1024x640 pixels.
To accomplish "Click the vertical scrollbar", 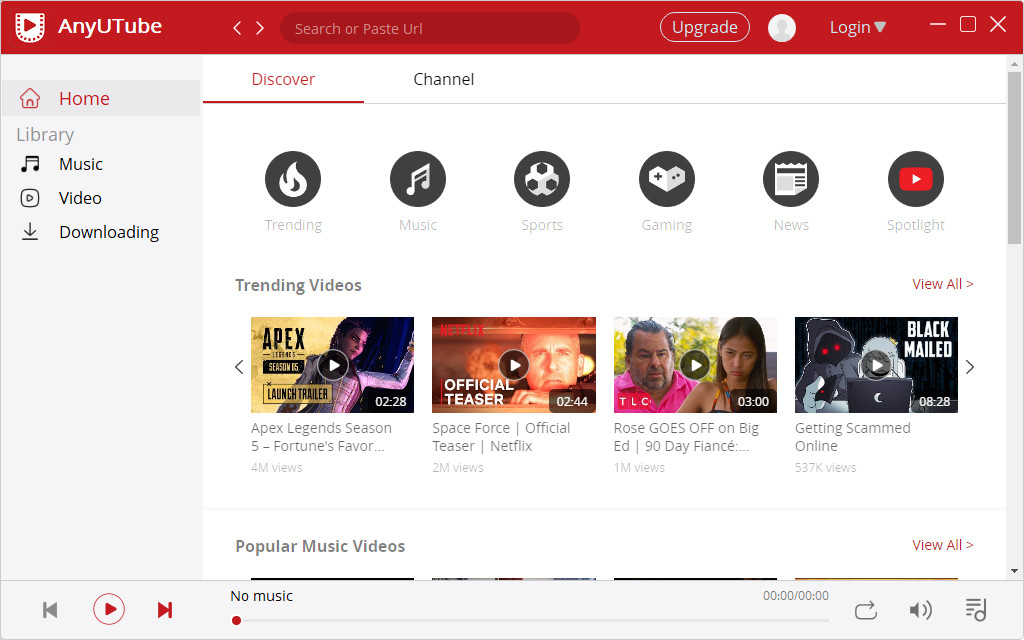I will [x=1014, y=157].
